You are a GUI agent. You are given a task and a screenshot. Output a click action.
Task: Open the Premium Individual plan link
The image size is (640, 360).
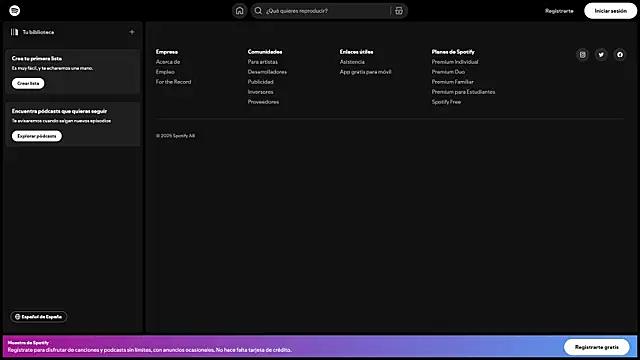455,62
